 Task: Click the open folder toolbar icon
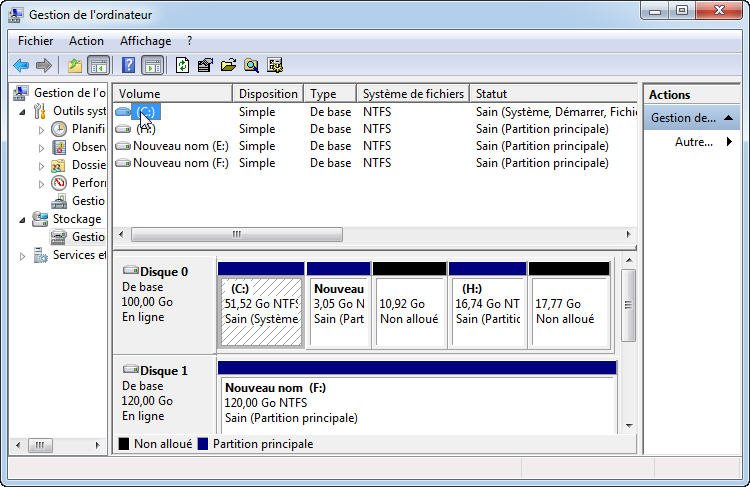[x=228, y=65]
